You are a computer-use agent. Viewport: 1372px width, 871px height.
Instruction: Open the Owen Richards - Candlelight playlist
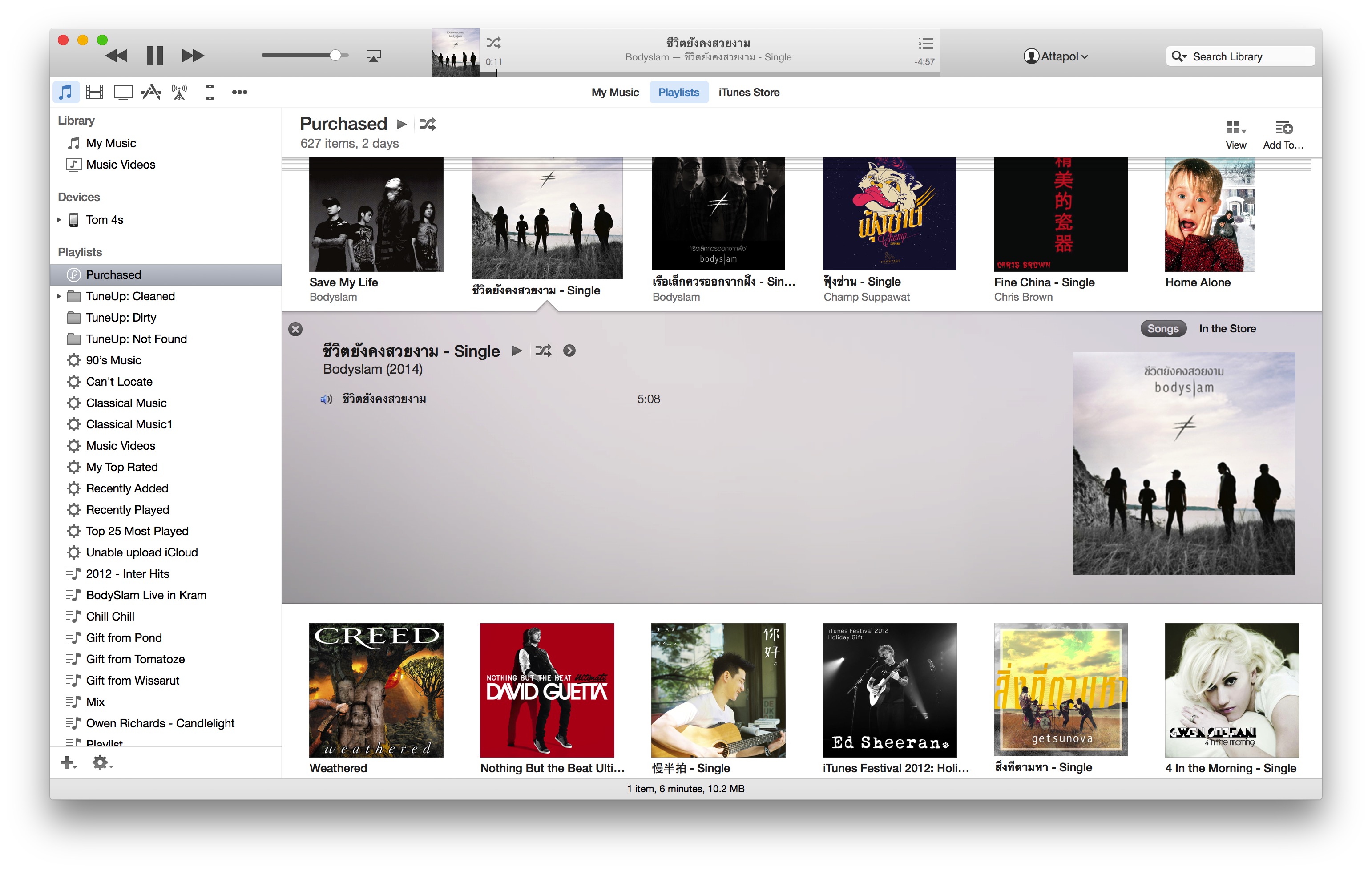coord(166,723)
